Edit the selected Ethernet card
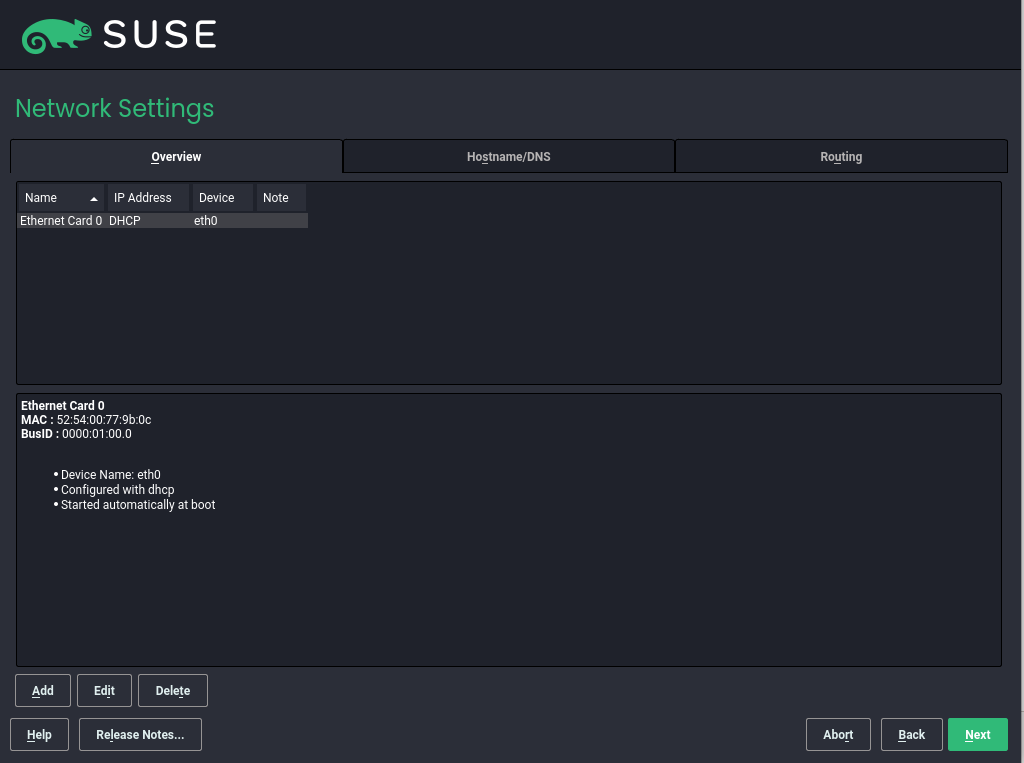Screen dimensions: 1024x763 (x=104, y=690)
